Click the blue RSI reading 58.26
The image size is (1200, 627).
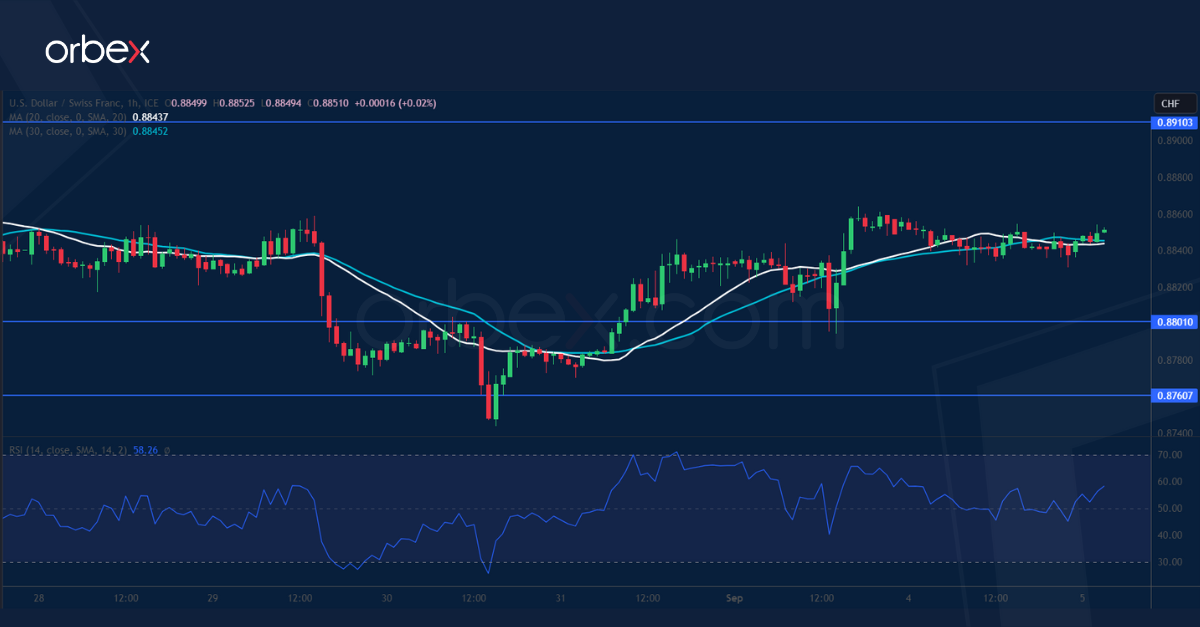[x=146, y=451]
